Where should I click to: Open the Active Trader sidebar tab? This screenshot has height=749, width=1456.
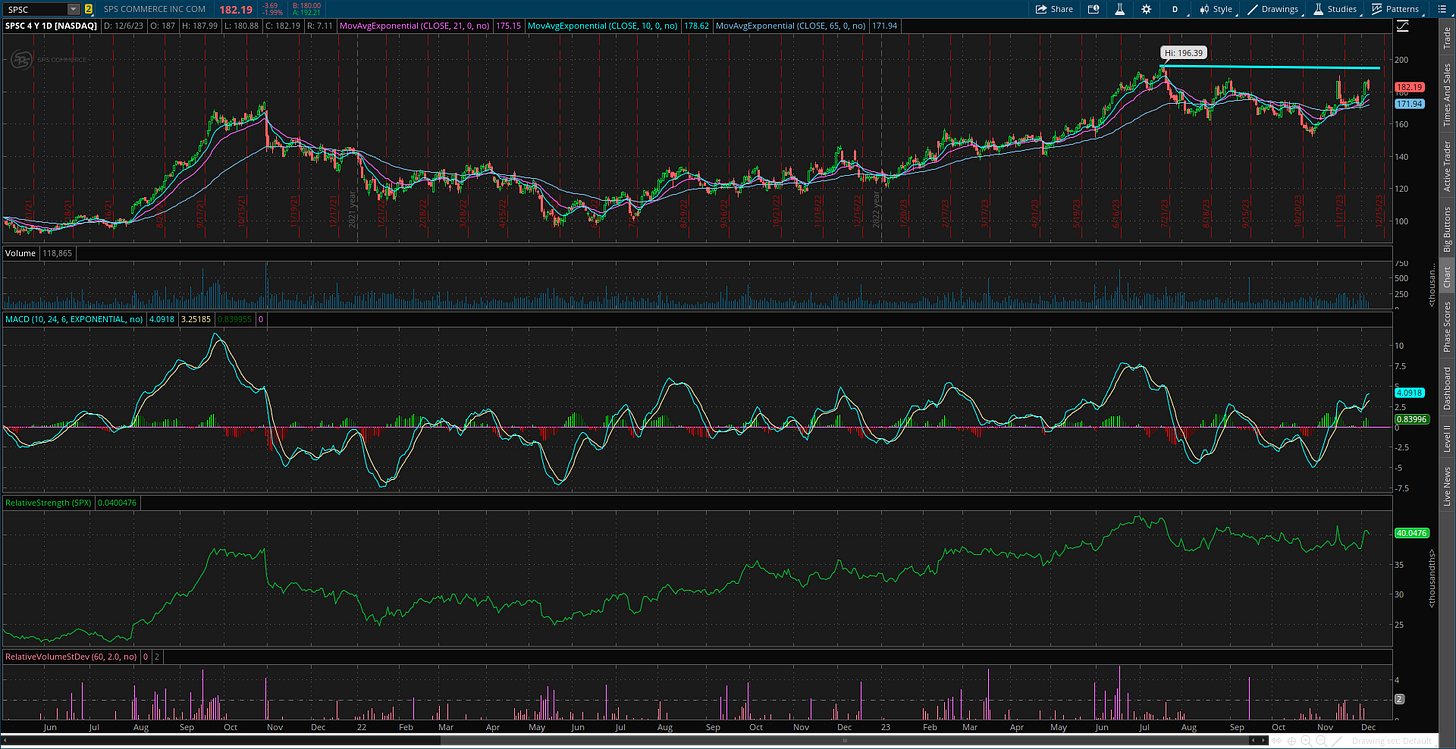click(1446, 166)
